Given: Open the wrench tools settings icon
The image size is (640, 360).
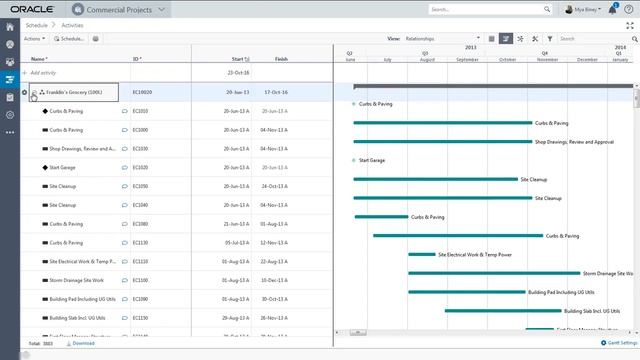Looking at the screenshot, I should tap(535, 39).
